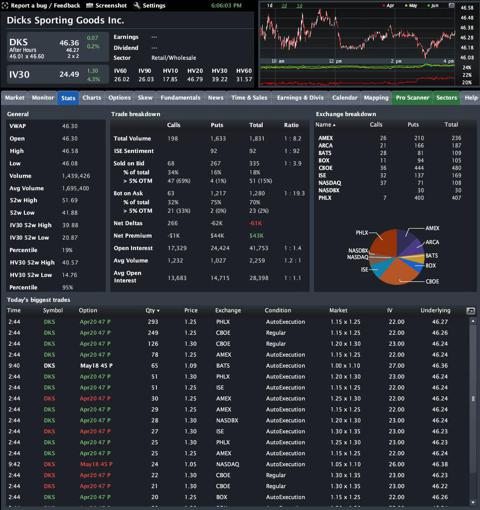480x510 pixels.
Task: Click the Settings wrench icon
Action: [x=137, y=5]
